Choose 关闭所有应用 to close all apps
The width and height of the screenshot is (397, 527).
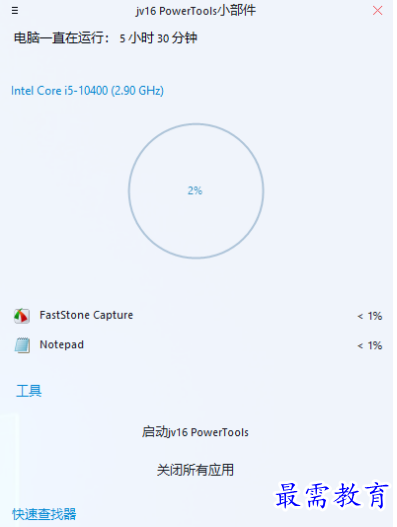(195, 470)
